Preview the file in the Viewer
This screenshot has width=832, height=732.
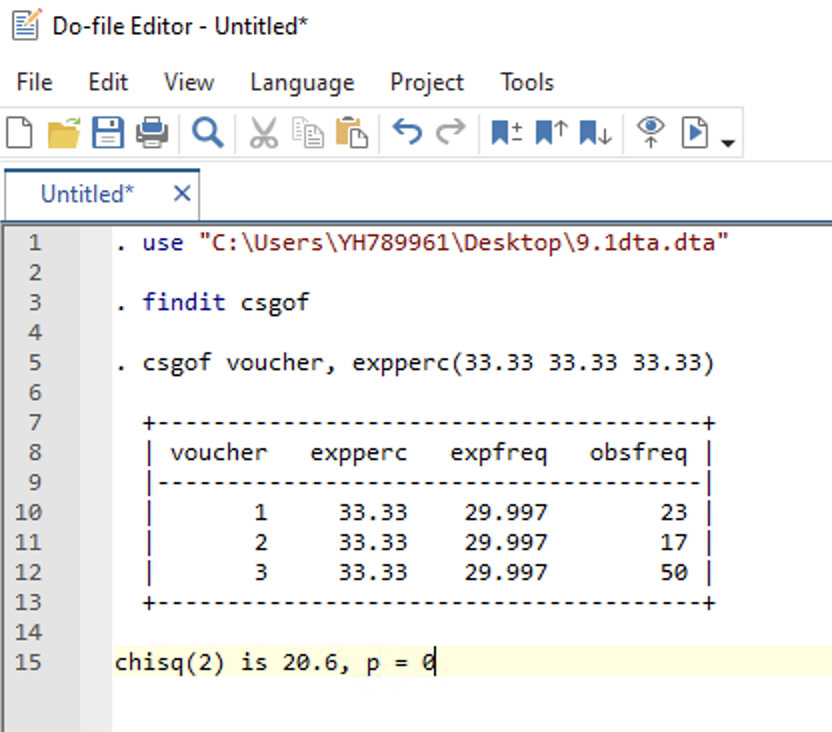click(x=651, y=131)
